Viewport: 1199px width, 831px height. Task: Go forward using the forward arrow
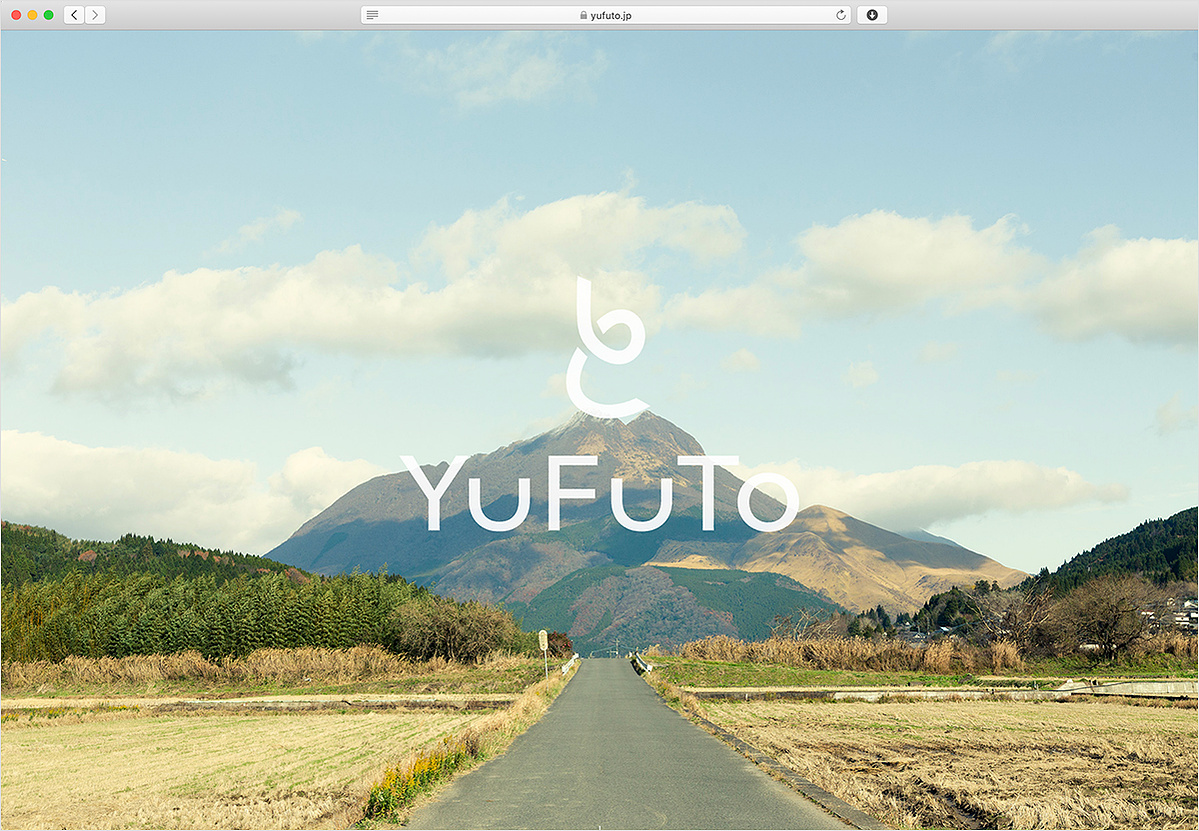95,15
